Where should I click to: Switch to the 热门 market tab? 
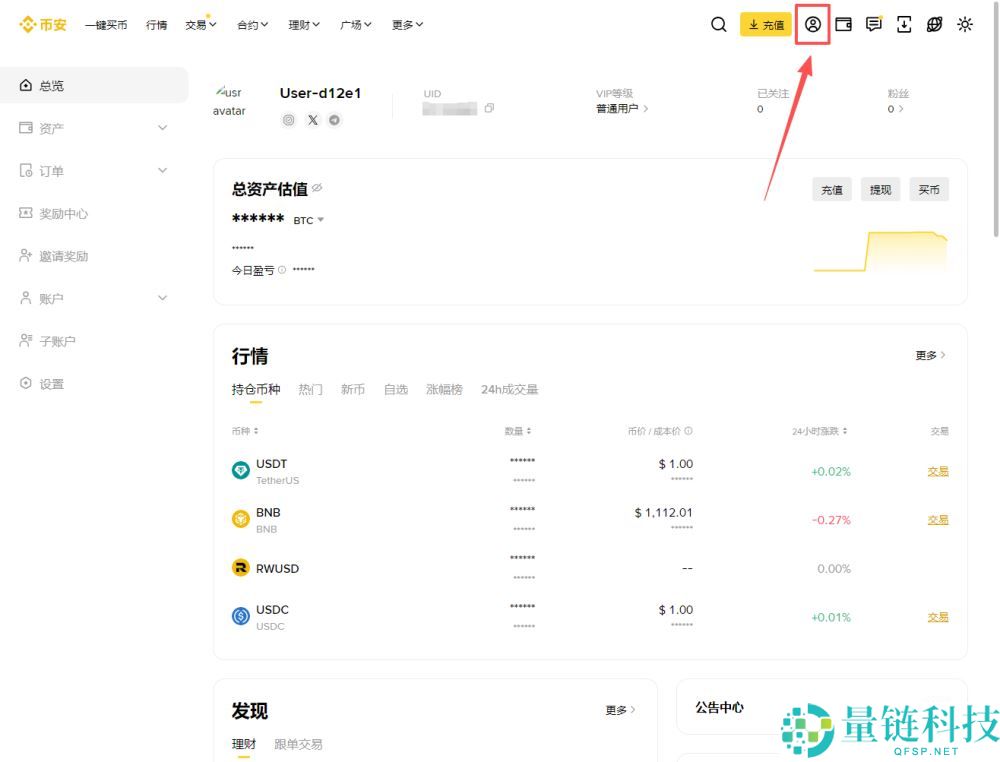coord(310,389)
